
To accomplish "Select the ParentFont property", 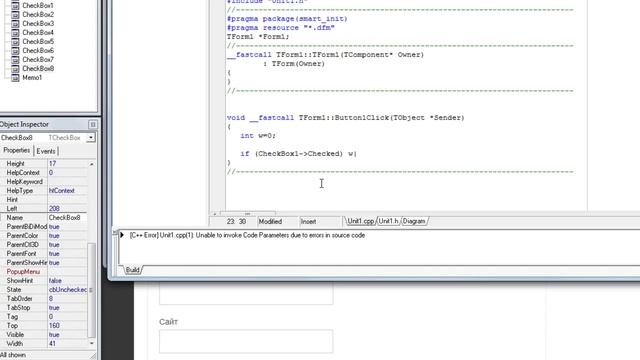I will [44, 253].
